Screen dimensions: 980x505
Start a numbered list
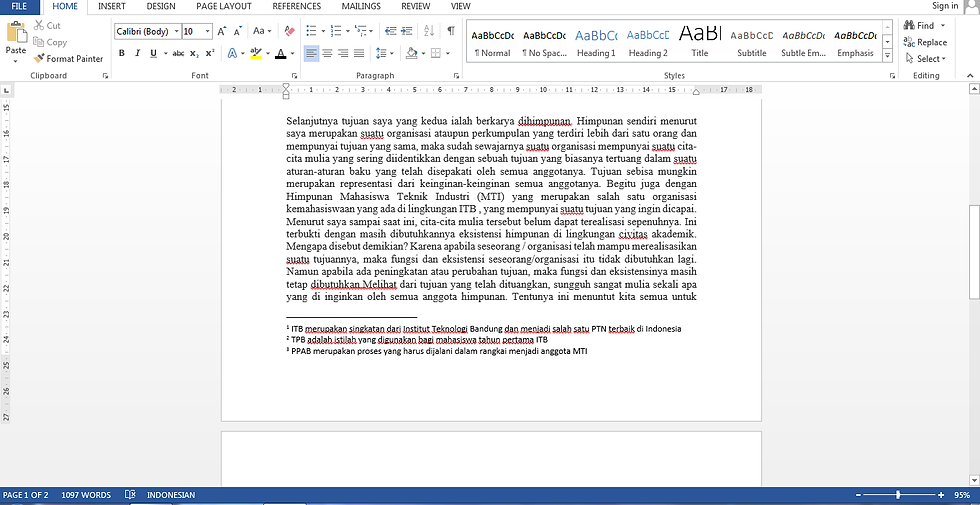click(x=335, y=31)
